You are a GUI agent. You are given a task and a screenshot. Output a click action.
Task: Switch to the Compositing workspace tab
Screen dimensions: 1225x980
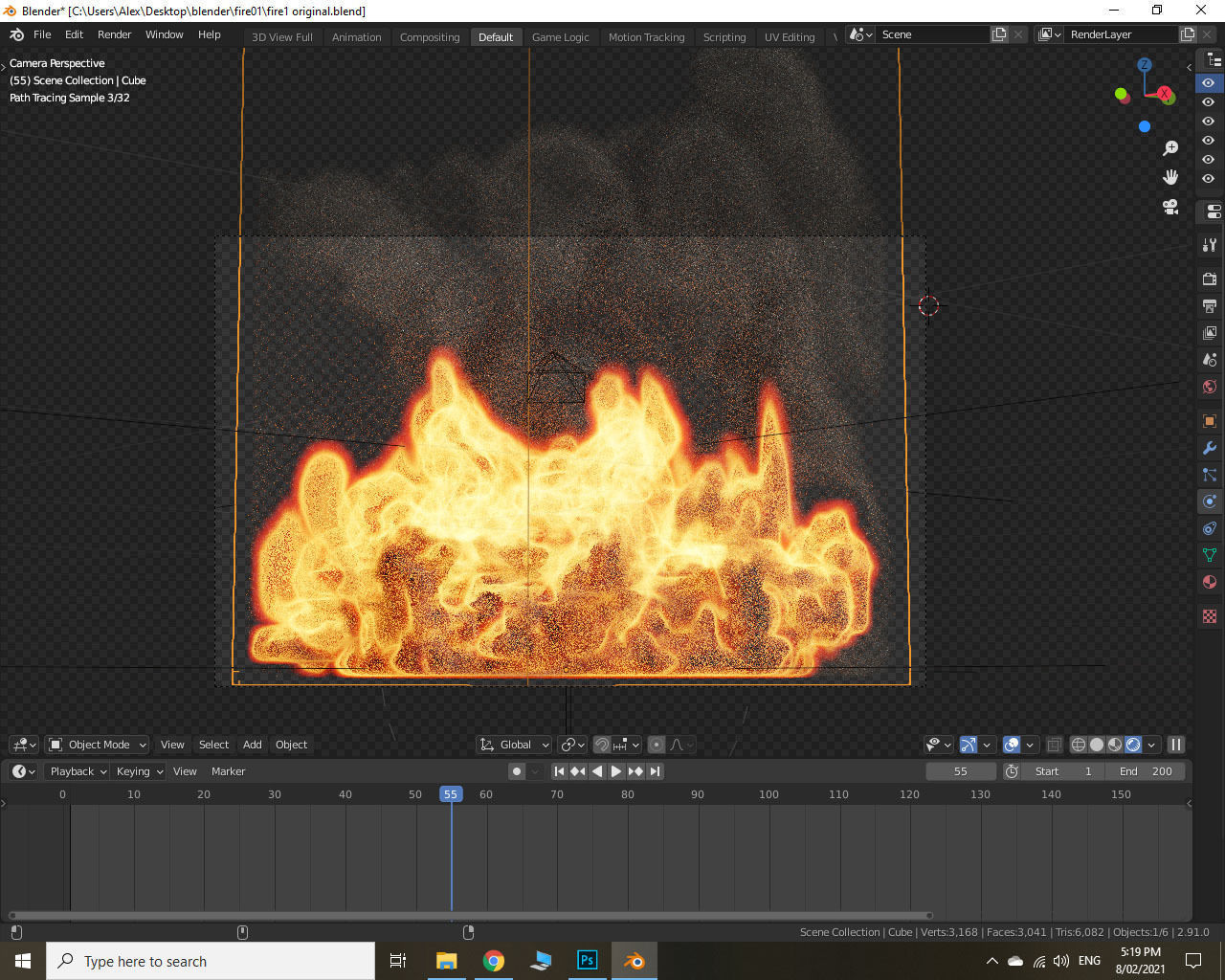coord(430,36)
